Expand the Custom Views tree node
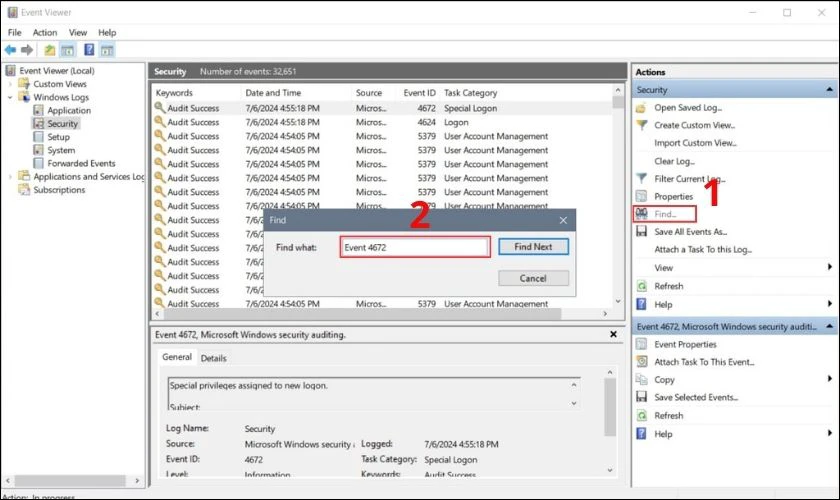 (11, 85)
